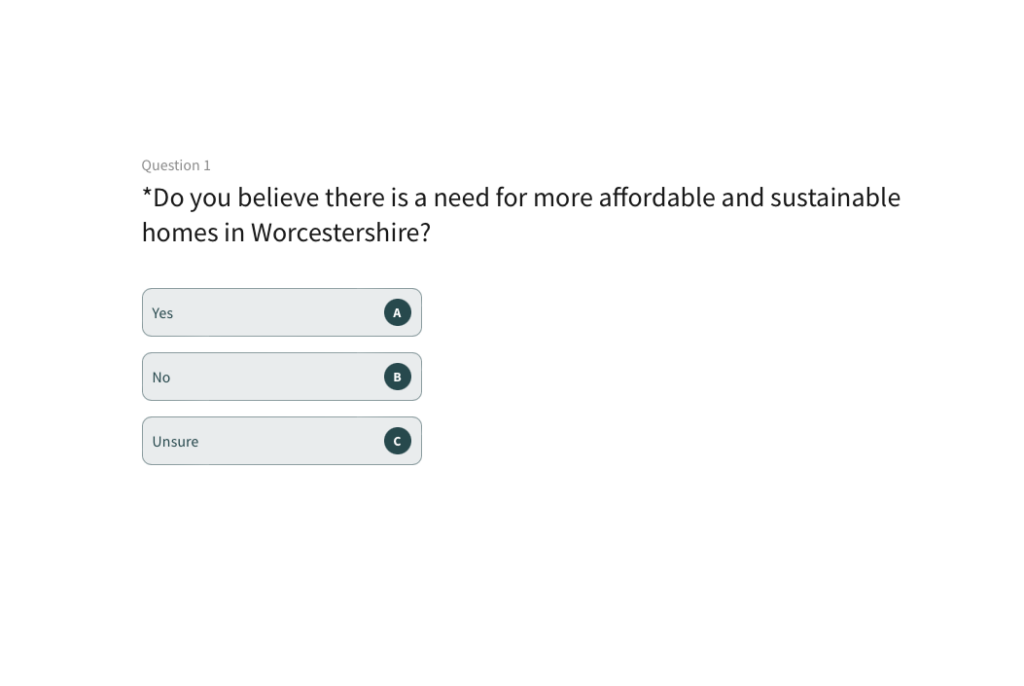Screen dimensions: 1024x686
Task: Click the asterisk before the question text
Action: point(147,194)
